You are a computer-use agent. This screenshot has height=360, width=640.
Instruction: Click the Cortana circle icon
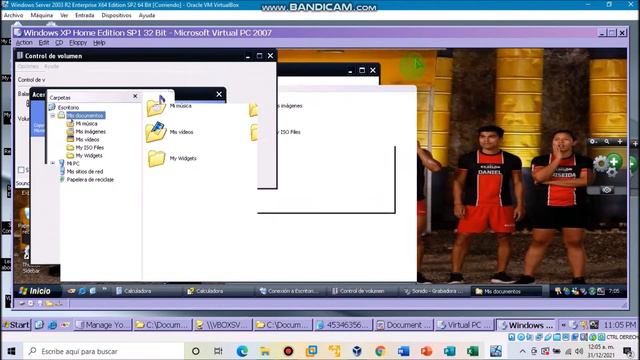pyautogui.click(x=196, y=351)
